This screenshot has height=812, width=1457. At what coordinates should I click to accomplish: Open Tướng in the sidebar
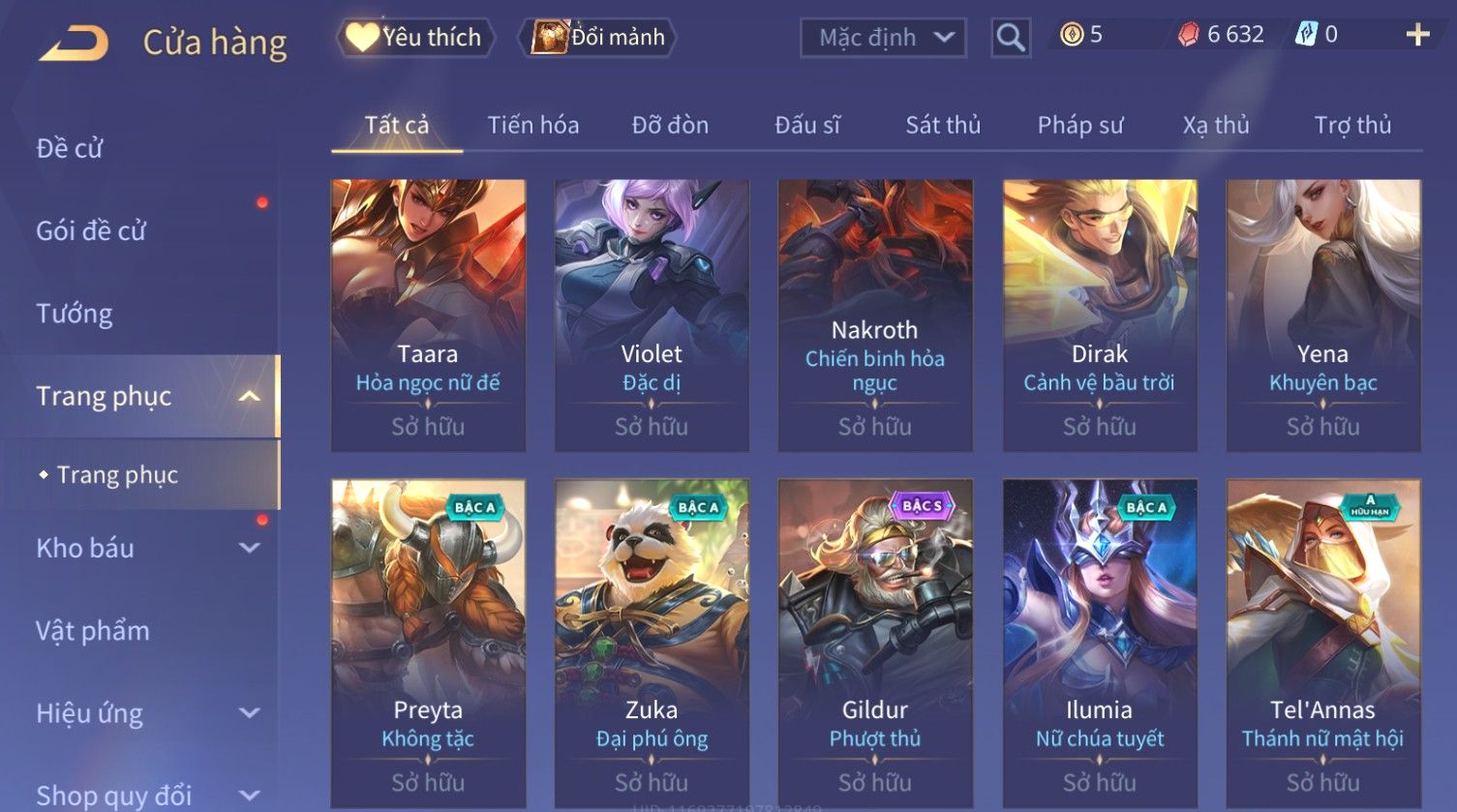(x=75, y=314)
